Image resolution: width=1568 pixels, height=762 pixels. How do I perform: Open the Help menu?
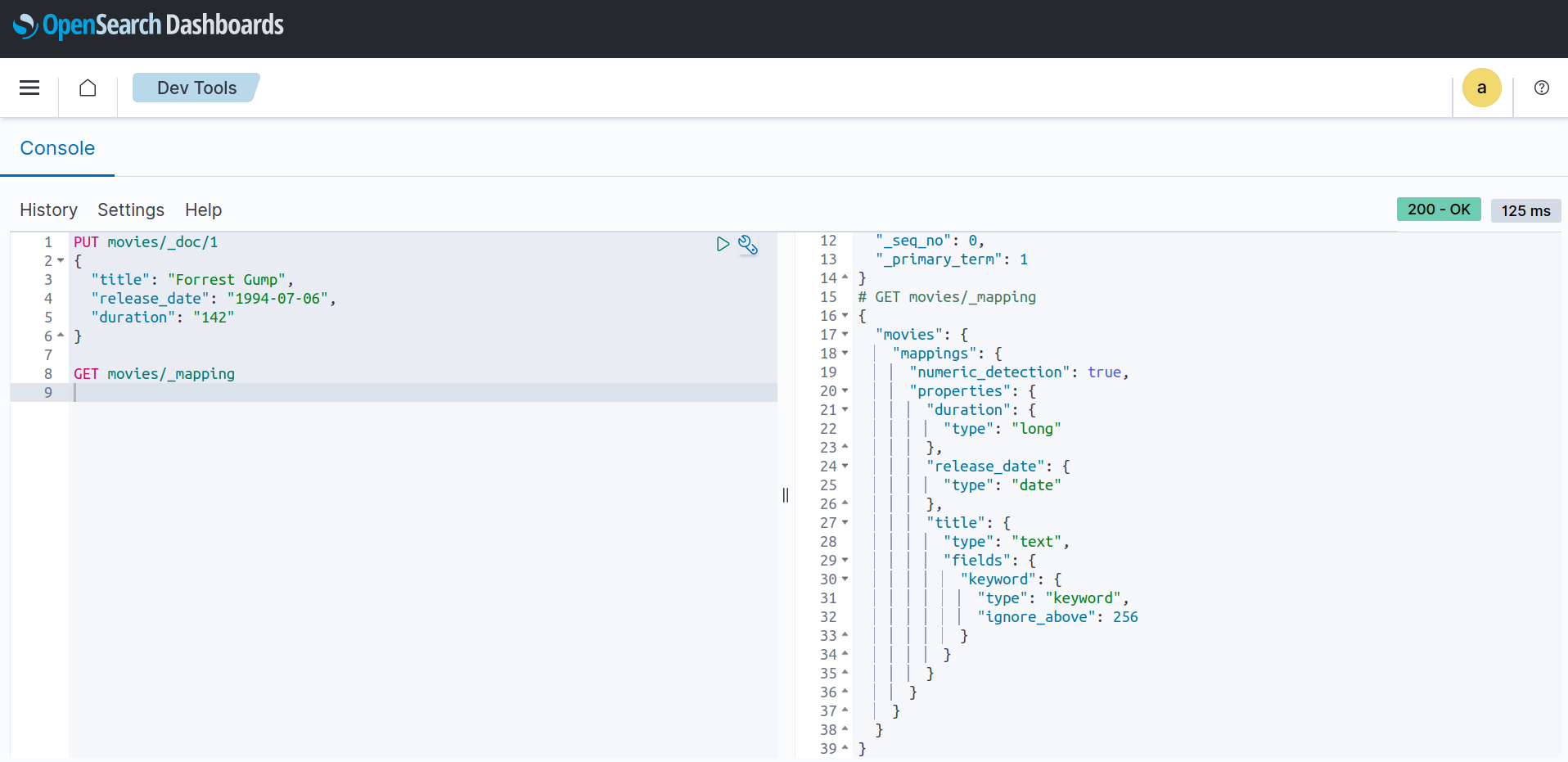[203, 210]
